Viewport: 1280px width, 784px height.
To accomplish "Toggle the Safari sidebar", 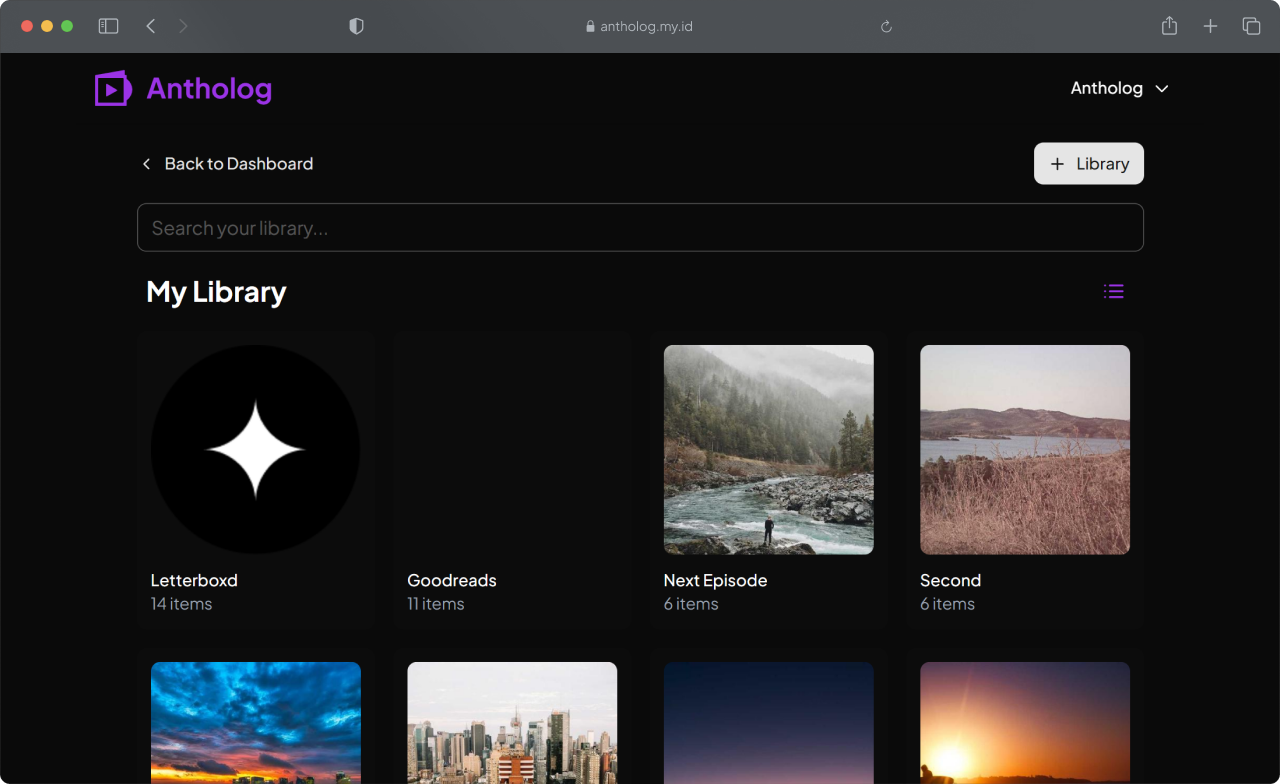I will click(108, 26).
